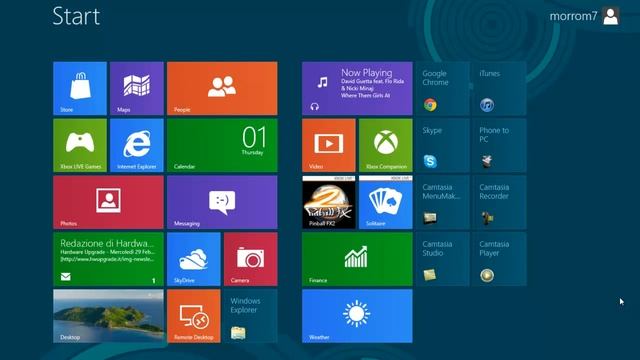Open Phone to PC tile
Screen dimensions: 640x360
coord(500,145)
